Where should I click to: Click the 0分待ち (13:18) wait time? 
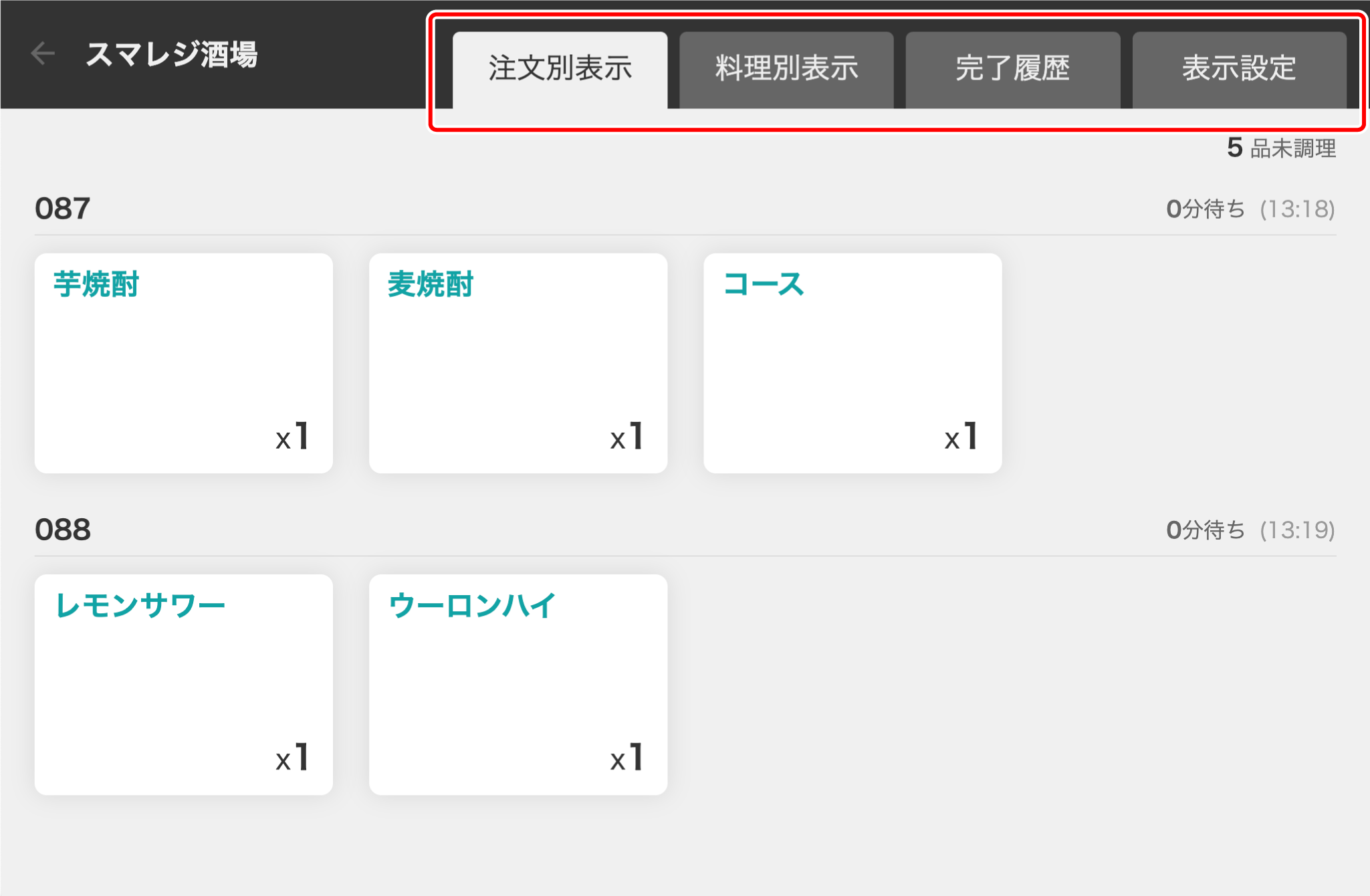[1250, 209]
